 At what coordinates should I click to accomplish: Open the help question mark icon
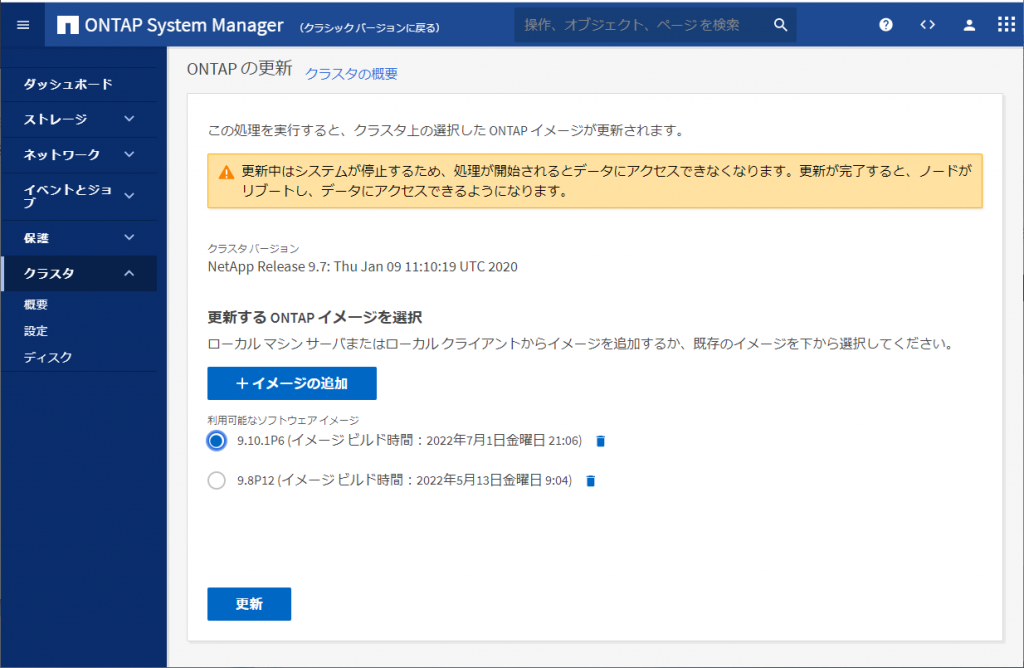[886, 25]
